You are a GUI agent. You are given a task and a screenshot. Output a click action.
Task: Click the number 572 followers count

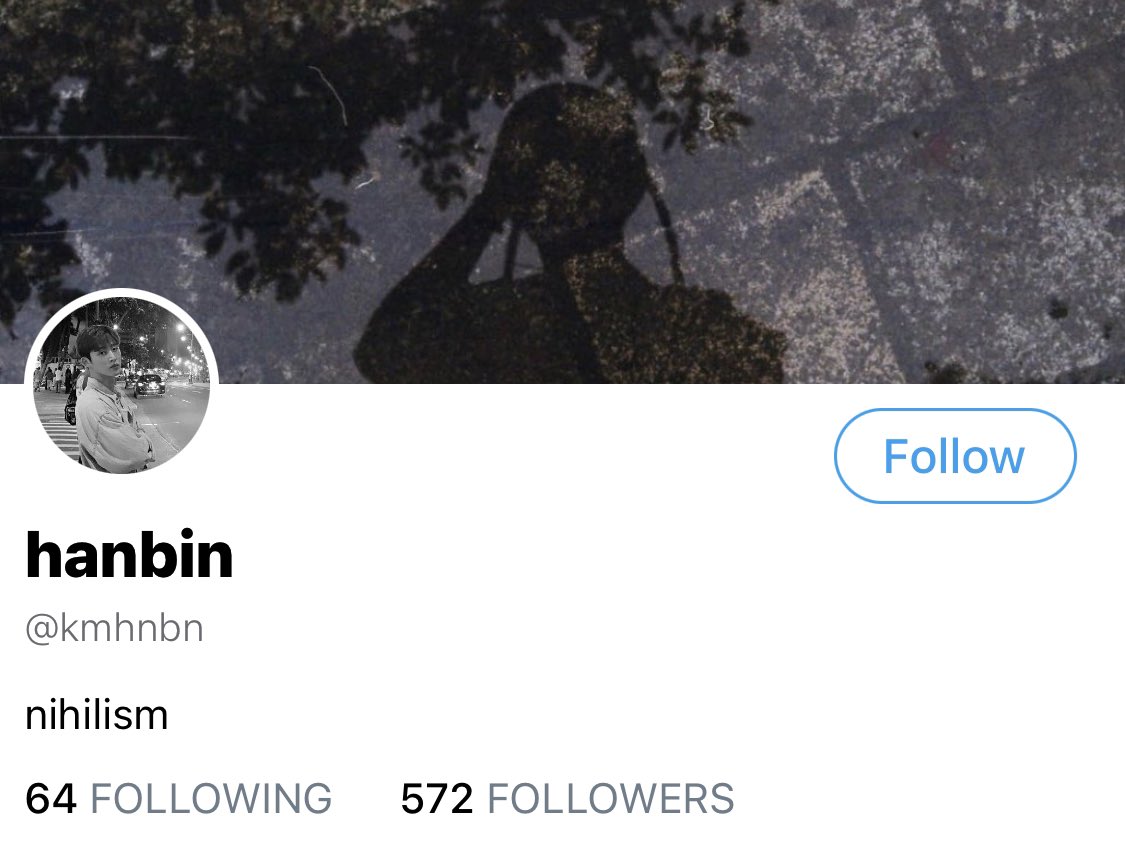pyautogui.click(x=437, y=799)
